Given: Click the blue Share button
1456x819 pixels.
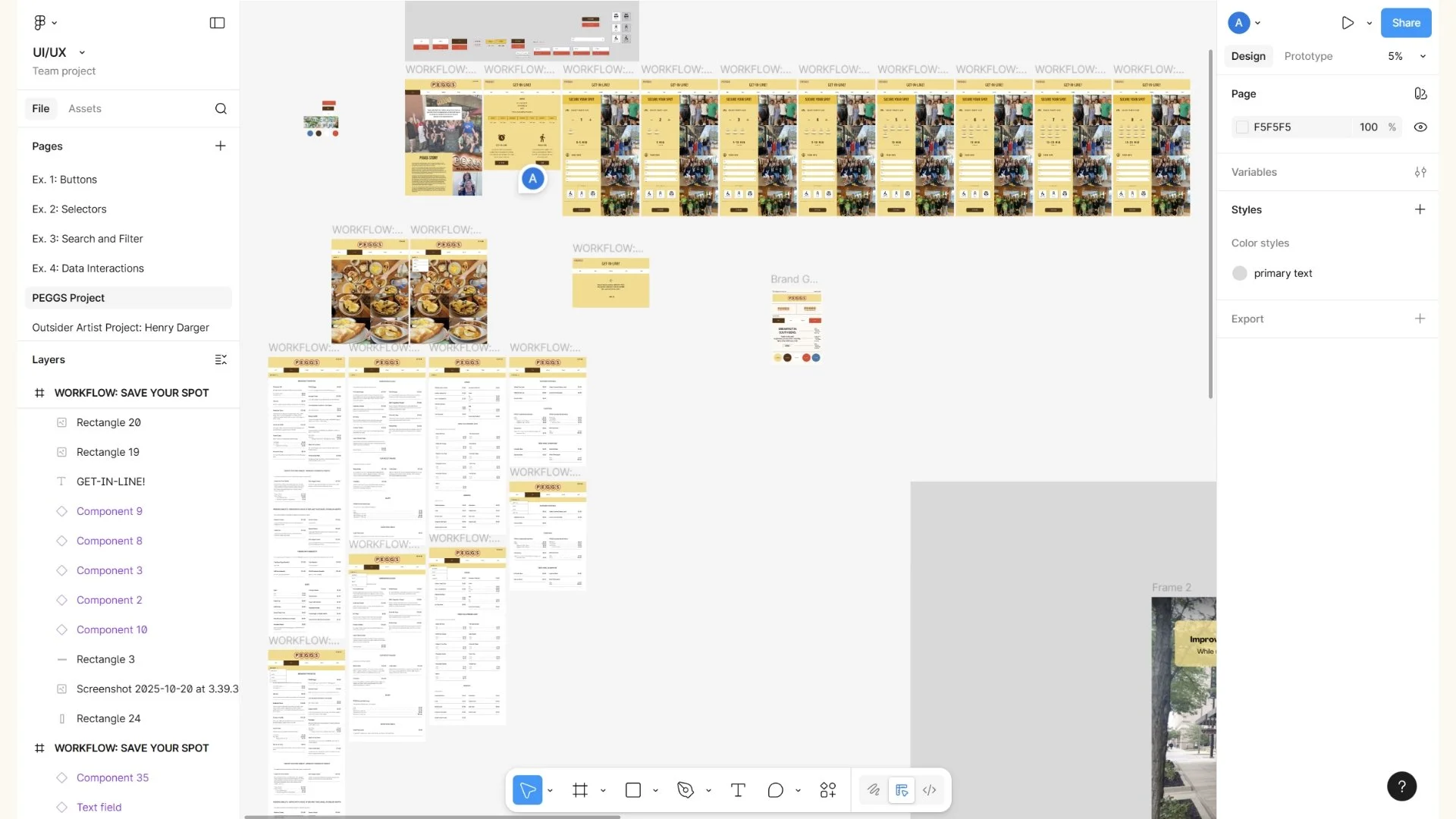Looking at the screenshot, I should (x=1405, y=23).
